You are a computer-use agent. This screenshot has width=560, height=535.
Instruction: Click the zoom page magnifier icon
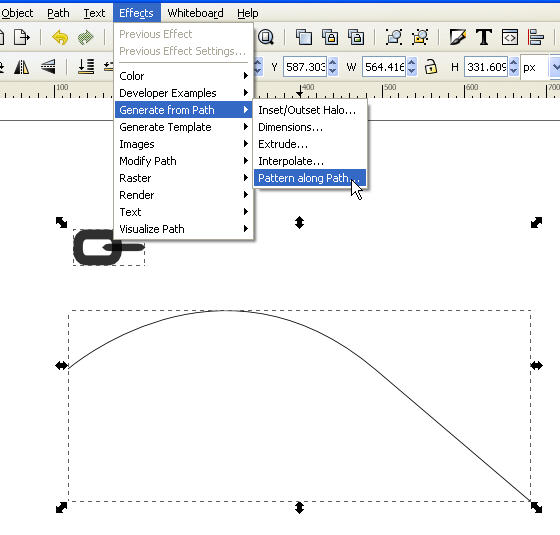tap(266, 37)
